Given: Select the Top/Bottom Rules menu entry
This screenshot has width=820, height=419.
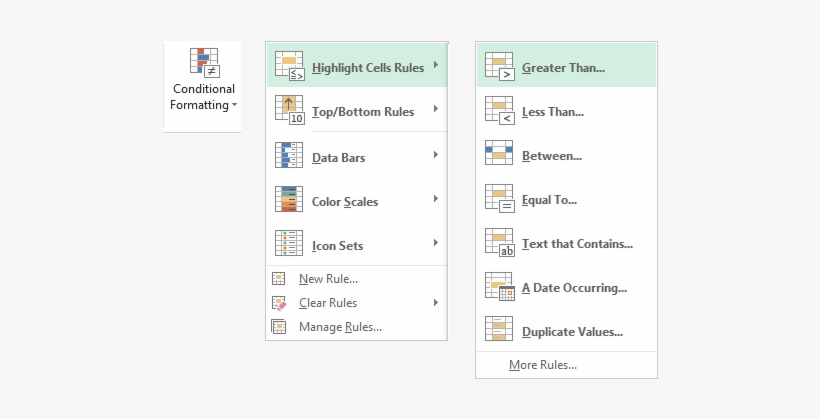Looking at the screenshot, I should [x=357, y=109].
